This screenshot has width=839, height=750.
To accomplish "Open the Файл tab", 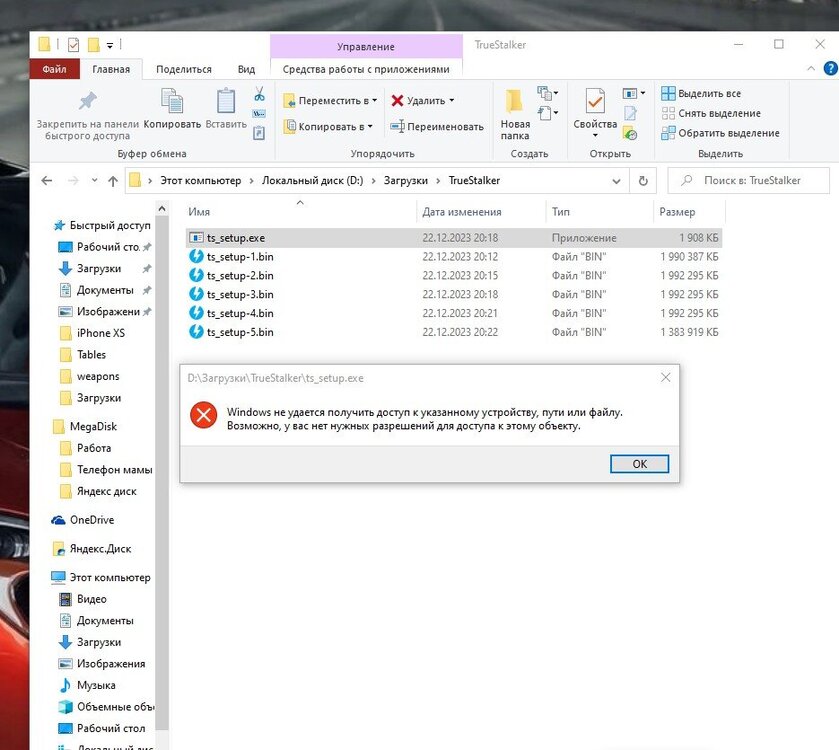I will (54, 69).
